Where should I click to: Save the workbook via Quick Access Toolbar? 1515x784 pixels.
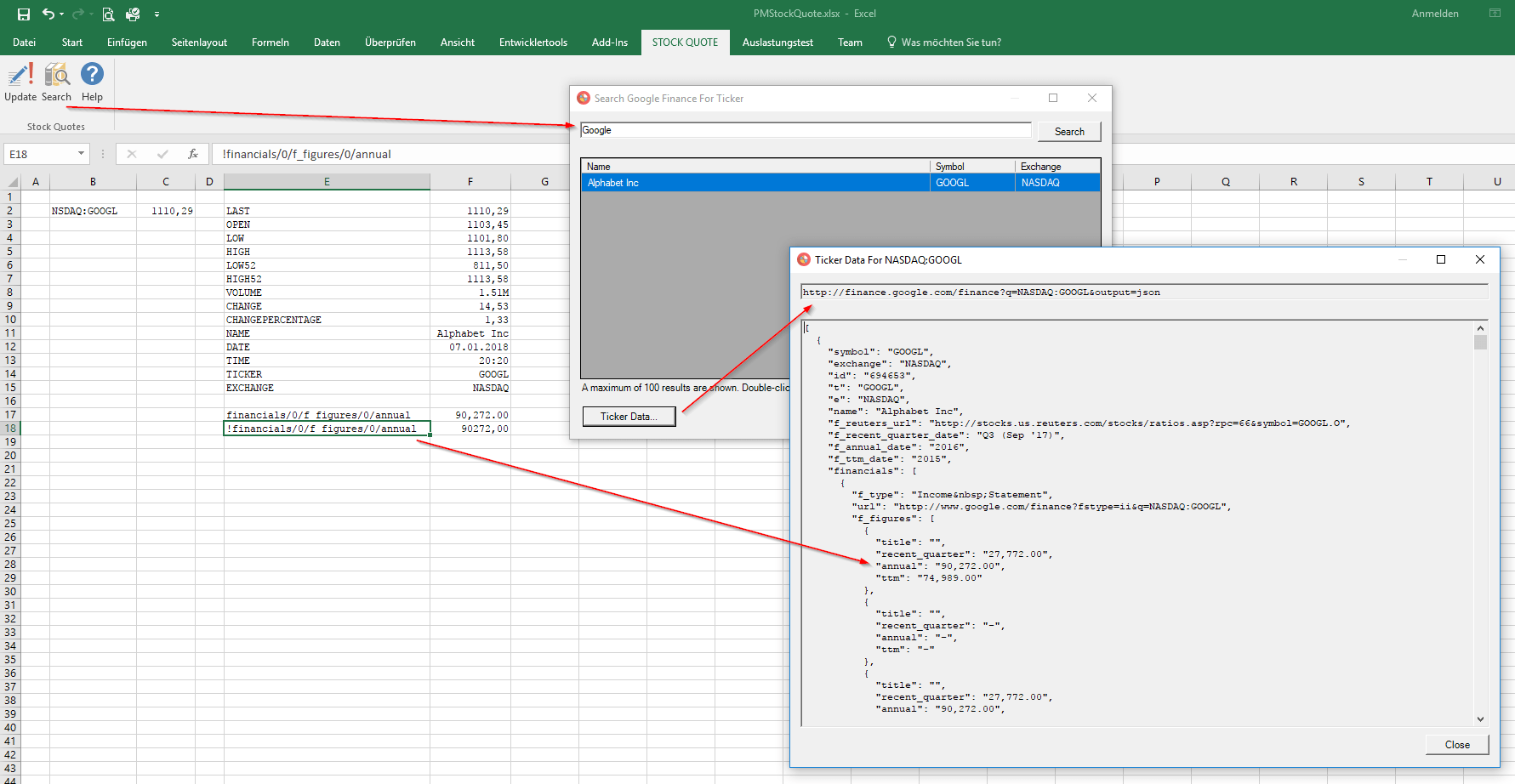23,14
